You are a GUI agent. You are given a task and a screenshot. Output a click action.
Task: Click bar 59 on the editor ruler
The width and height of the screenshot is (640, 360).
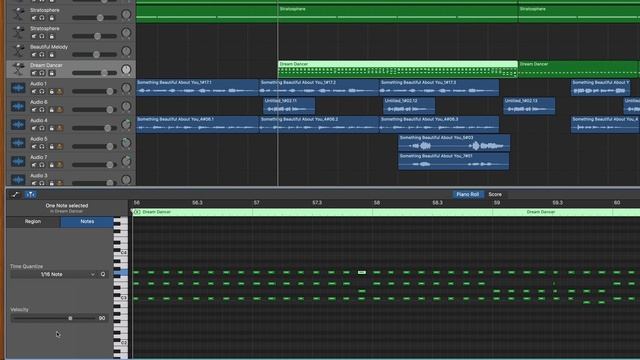[497, 202]
